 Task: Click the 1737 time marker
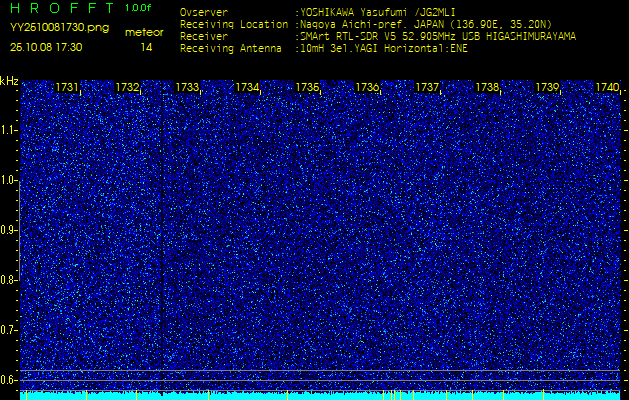click(428, 87)
